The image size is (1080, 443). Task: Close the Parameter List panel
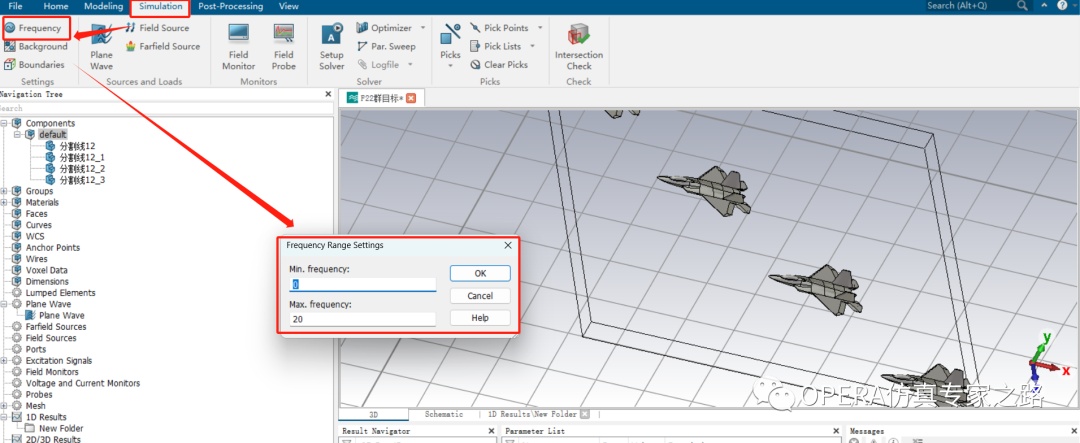836,431
